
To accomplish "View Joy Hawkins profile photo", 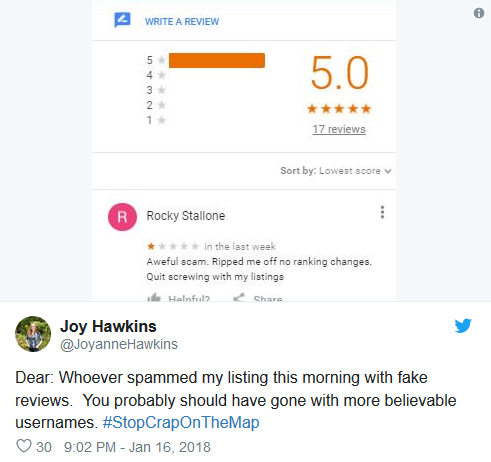I will pyautogui.click(x=33, y=334).
